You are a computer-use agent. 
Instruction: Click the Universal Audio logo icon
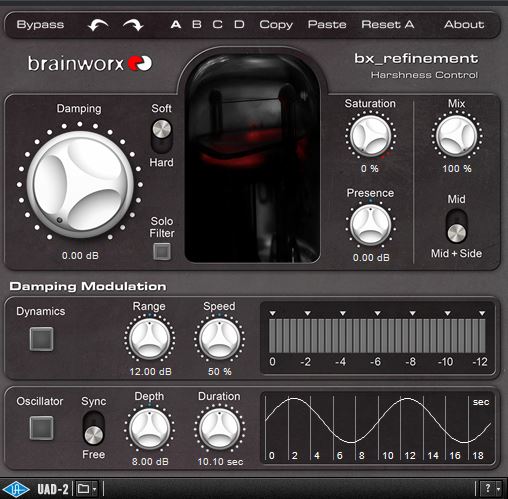16,489
